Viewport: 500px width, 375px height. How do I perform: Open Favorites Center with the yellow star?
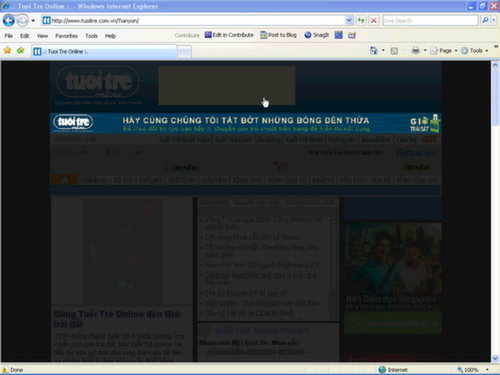click(x=7, y=51)
